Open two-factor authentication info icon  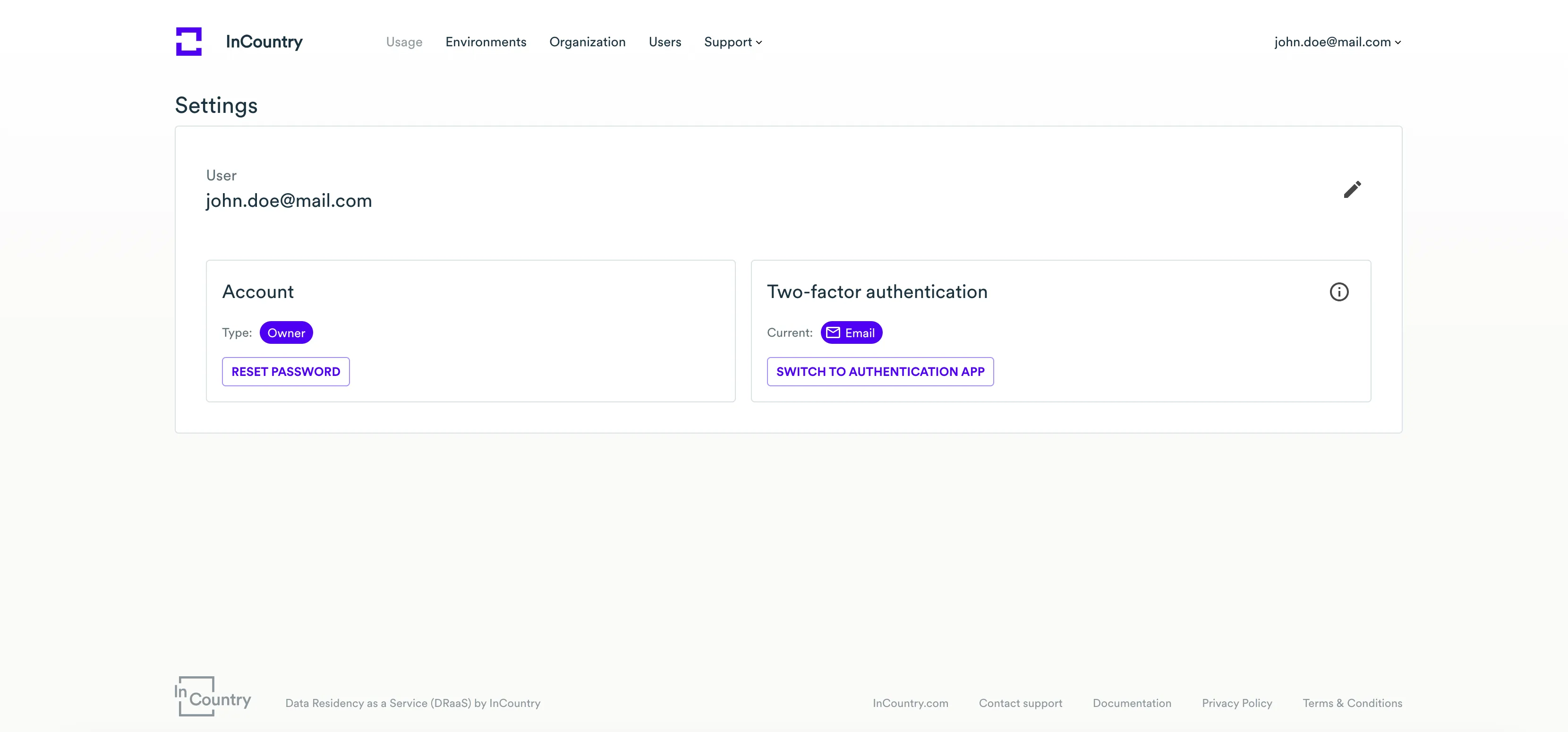(x=1338, y=292)
